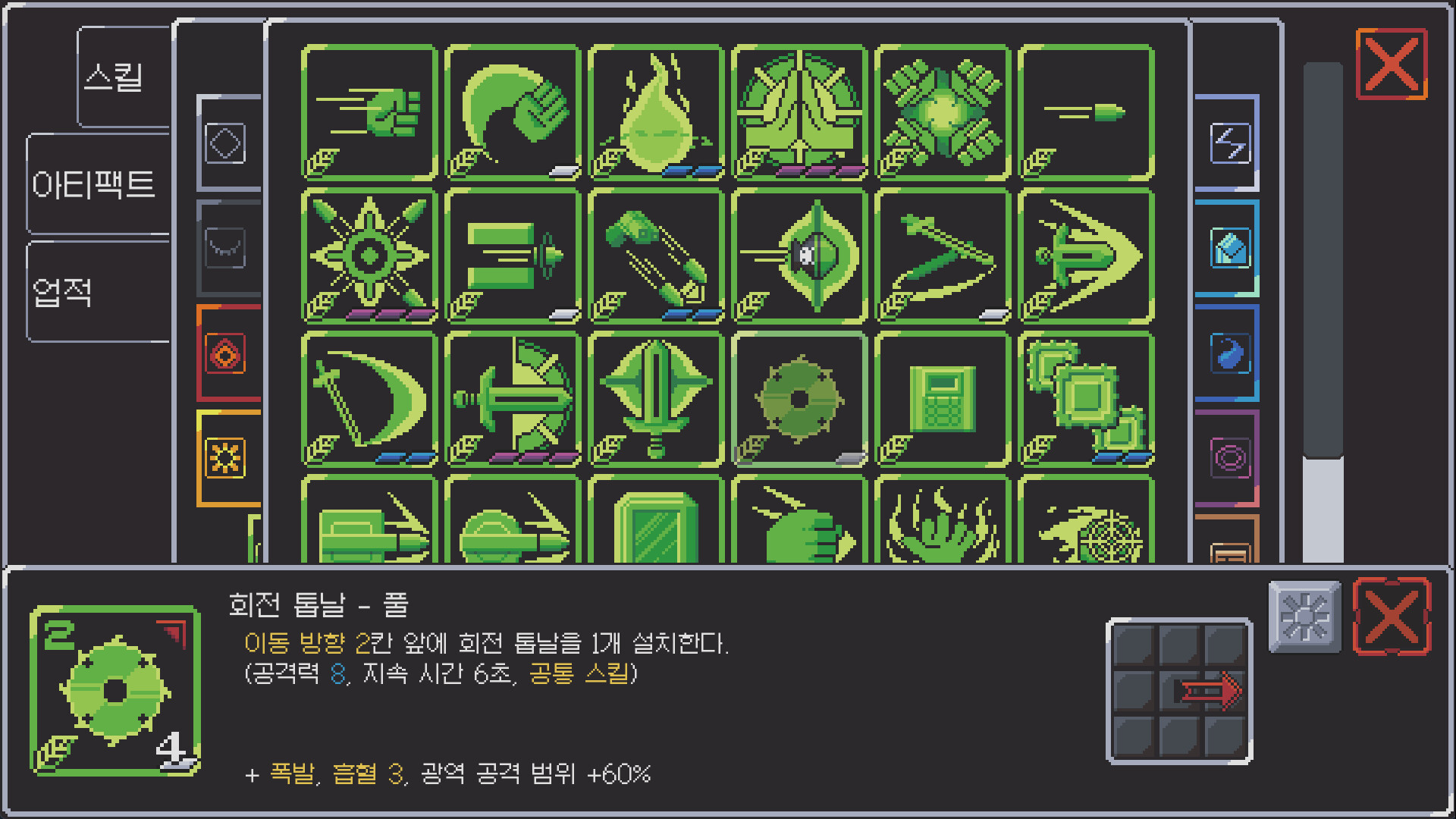The height and width of the screenshot is (819, 1456).
Task: Filter by lightning element category
Action: [1228, 143]
